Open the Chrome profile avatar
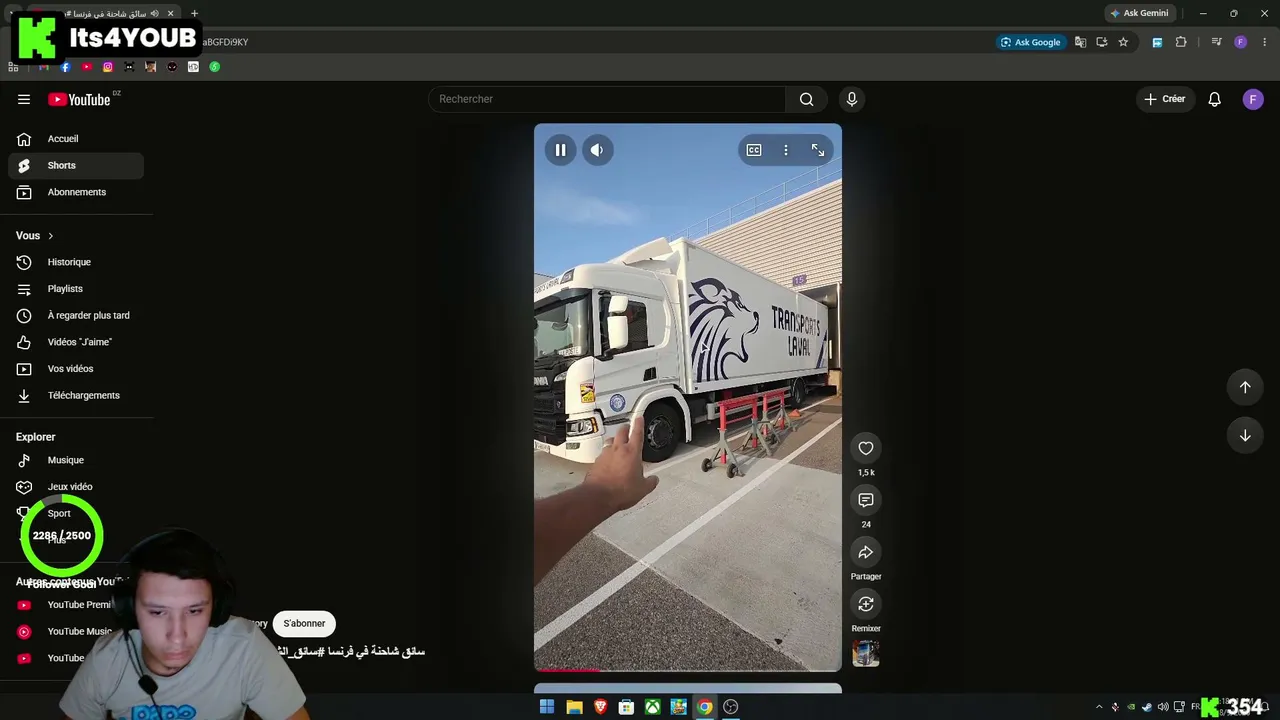The image size is (1280, 720). pyautogui.click(x=1241, y=42)
